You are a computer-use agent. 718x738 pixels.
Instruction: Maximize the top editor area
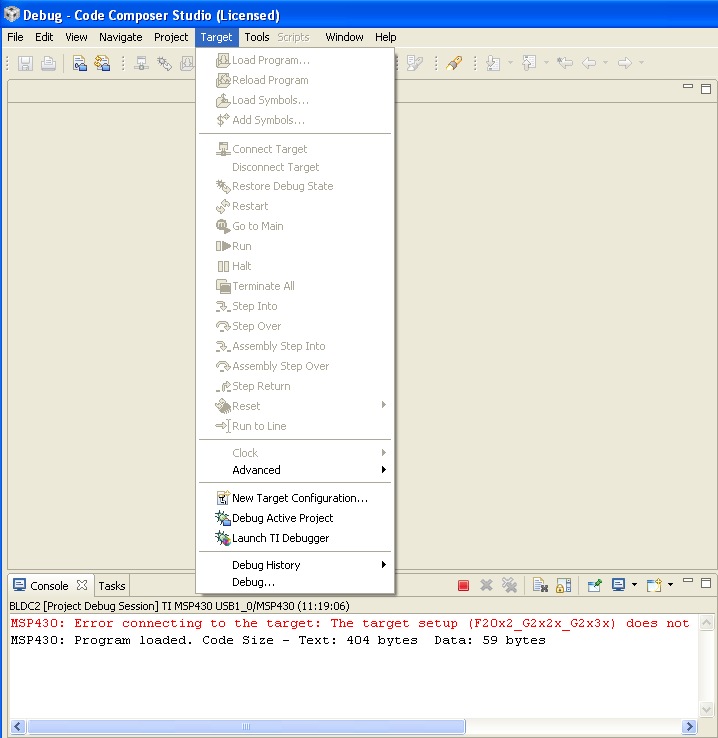pos(706,89)
